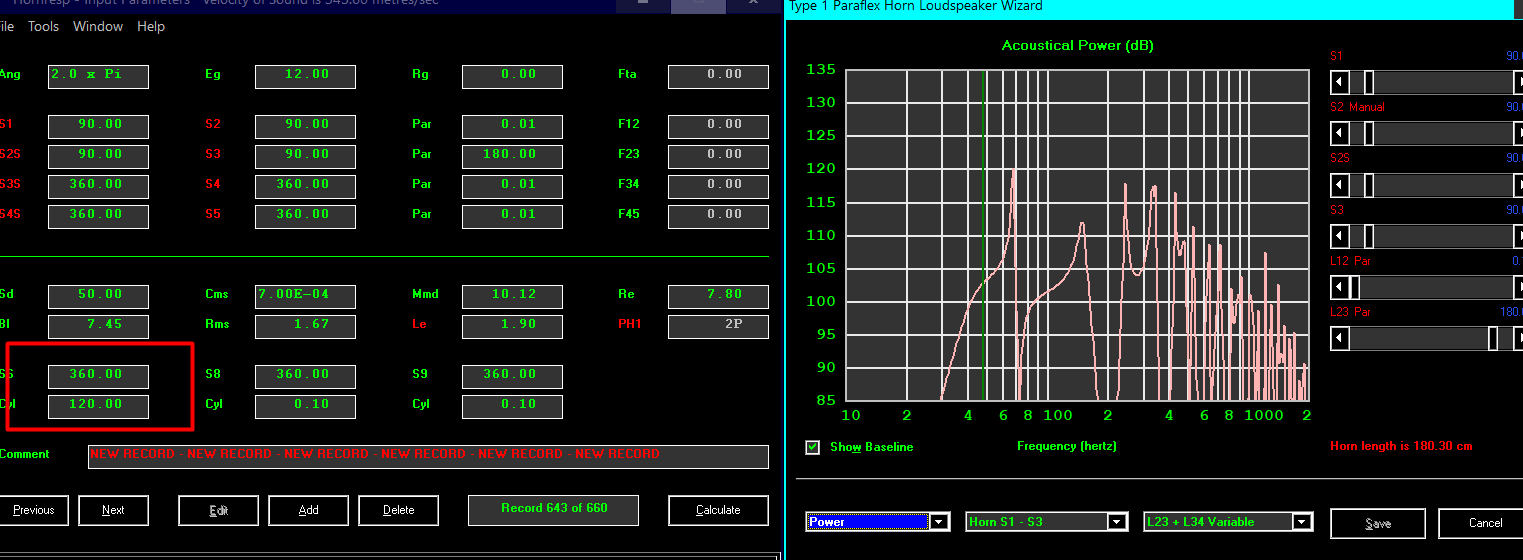The width and height of the screenshot is (1523, 560).
Task: Select the S1 input field value 90.00
Action: [x=98, y=126]
